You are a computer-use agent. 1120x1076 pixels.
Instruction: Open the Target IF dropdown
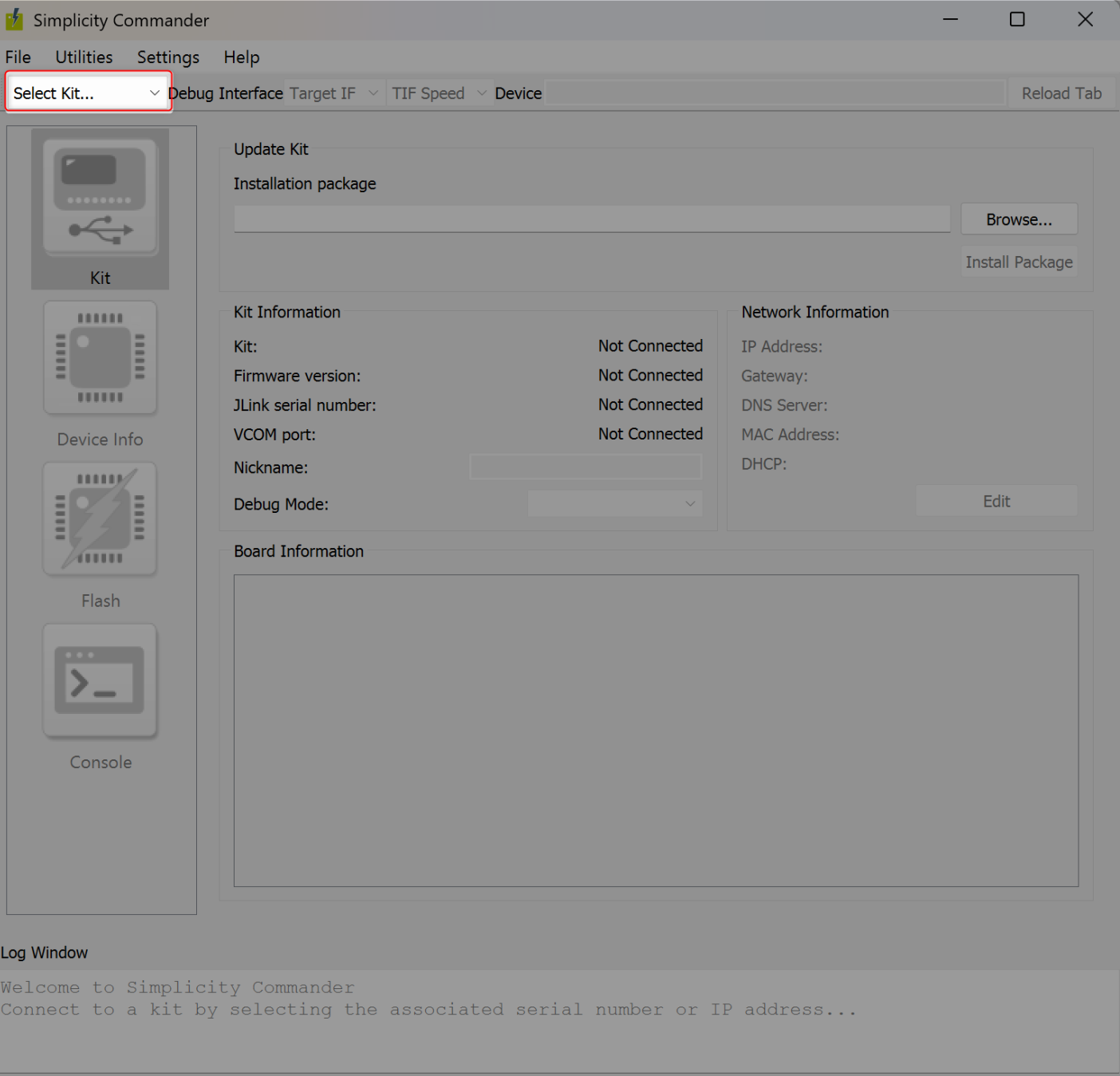[x=333, y=93]
